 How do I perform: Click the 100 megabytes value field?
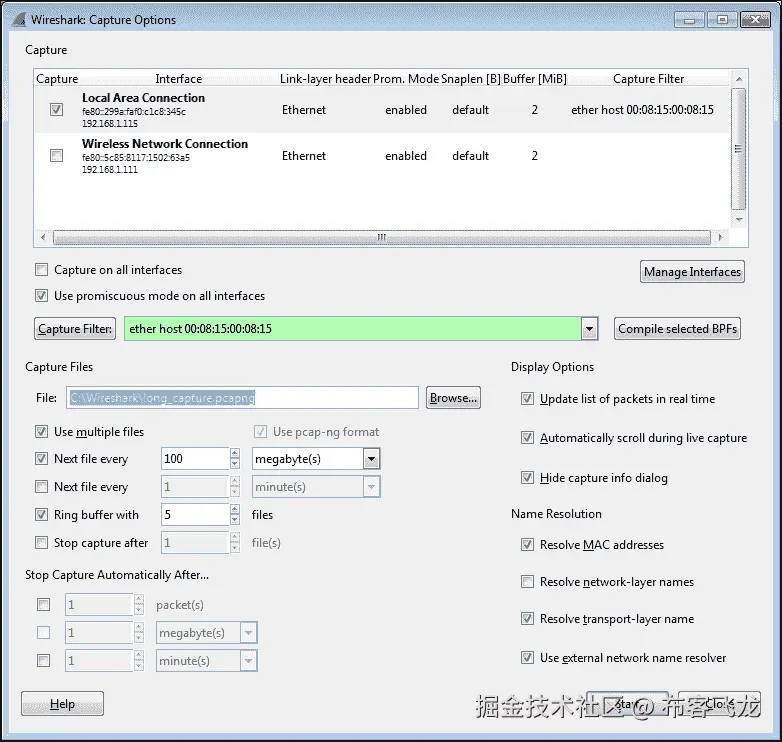click(x=196, y=459)
